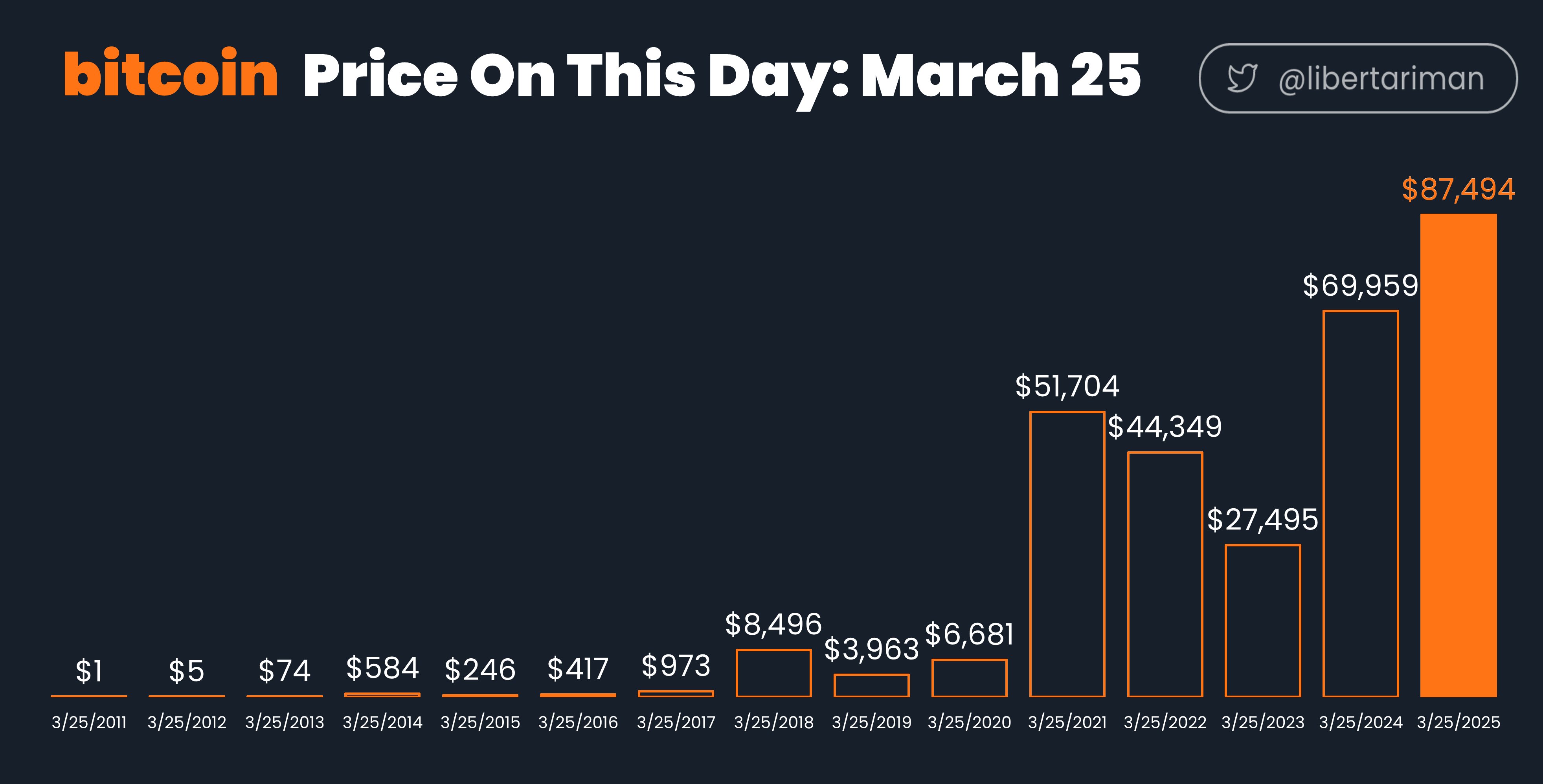This screenshot has height=784, width=1543.
Task: Click the $27,495 value label
Action: click(1263, 520)
